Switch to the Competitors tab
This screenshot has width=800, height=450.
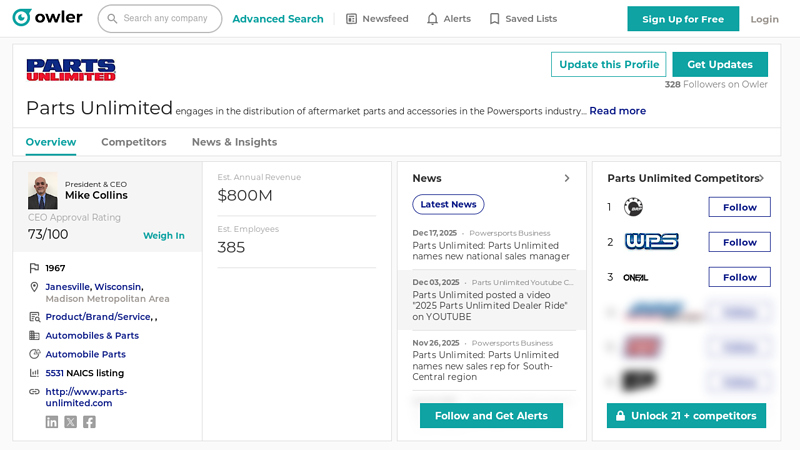click(134, 142)
